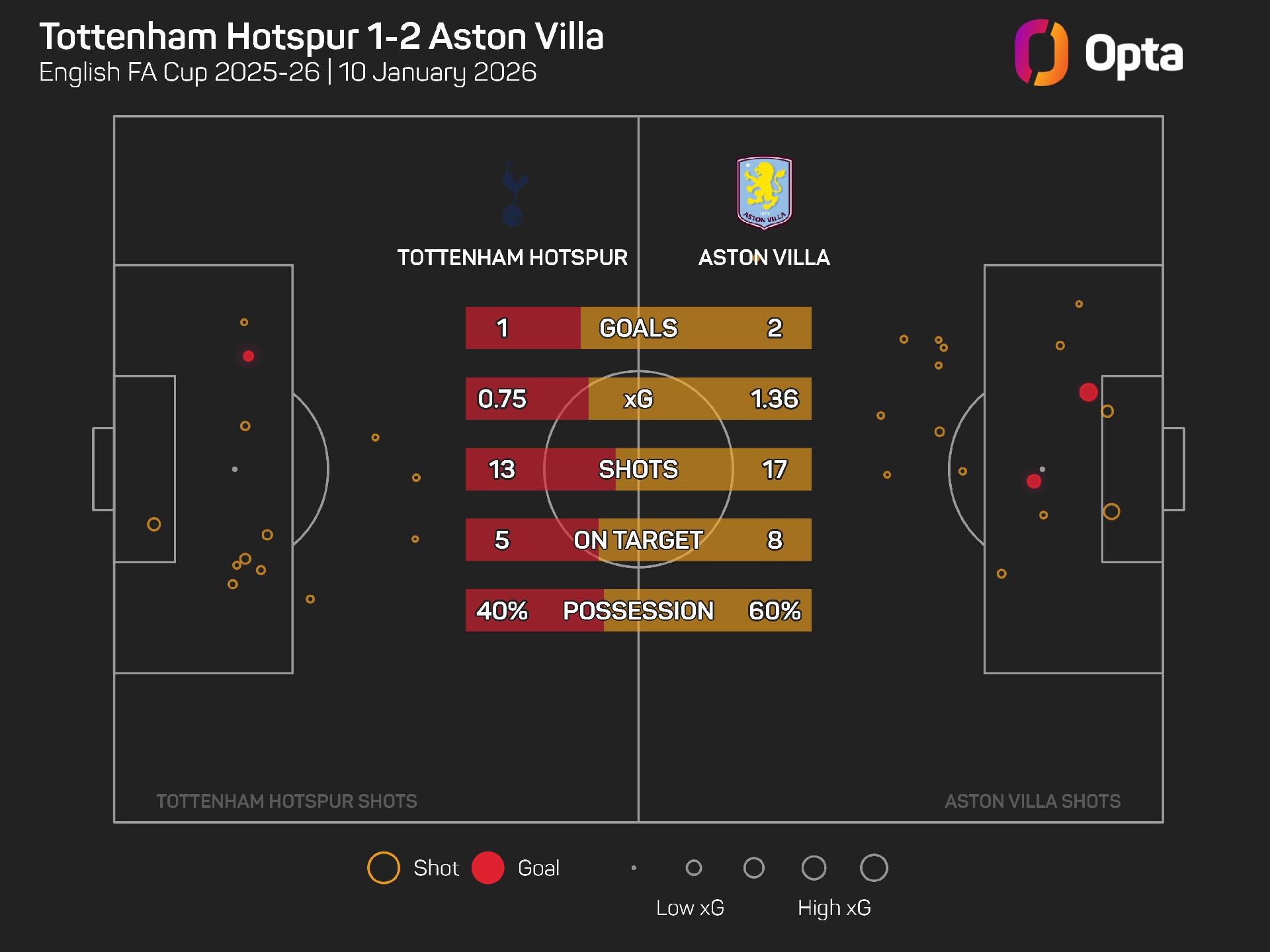Click the POSSESSION stat bar label

(x=638, y=611)
